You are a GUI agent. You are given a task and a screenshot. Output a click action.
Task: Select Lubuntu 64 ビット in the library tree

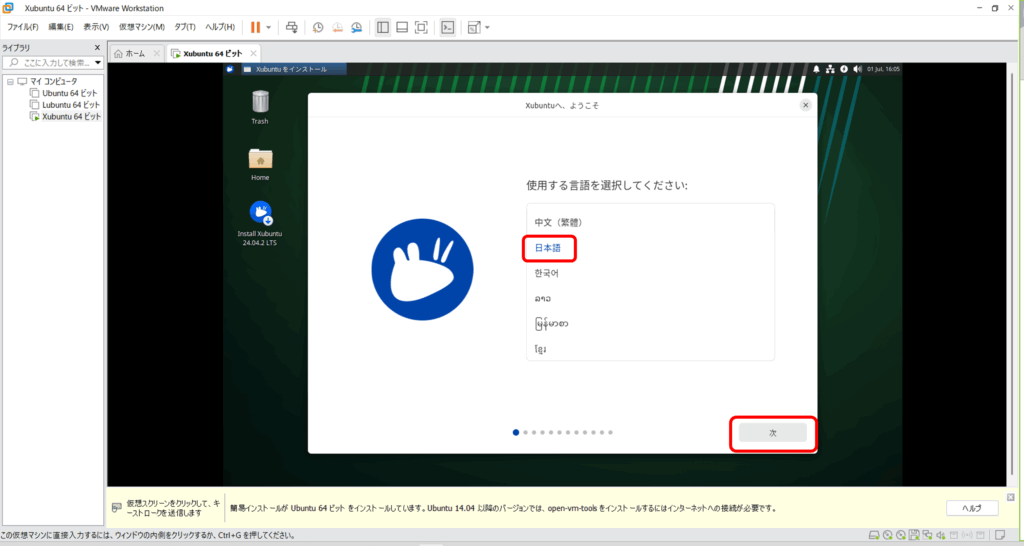pyautogui.click(x=70, y=105)
